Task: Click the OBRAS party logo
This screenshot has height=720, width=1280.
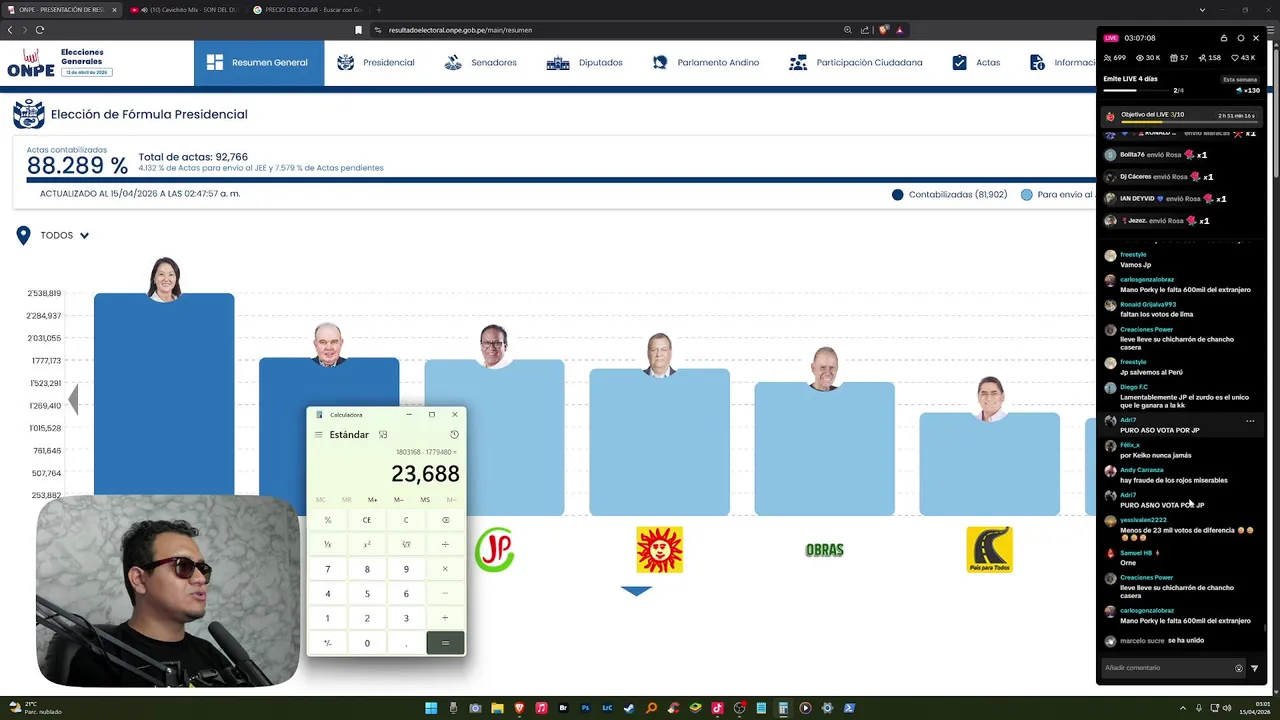Action: 825,550
